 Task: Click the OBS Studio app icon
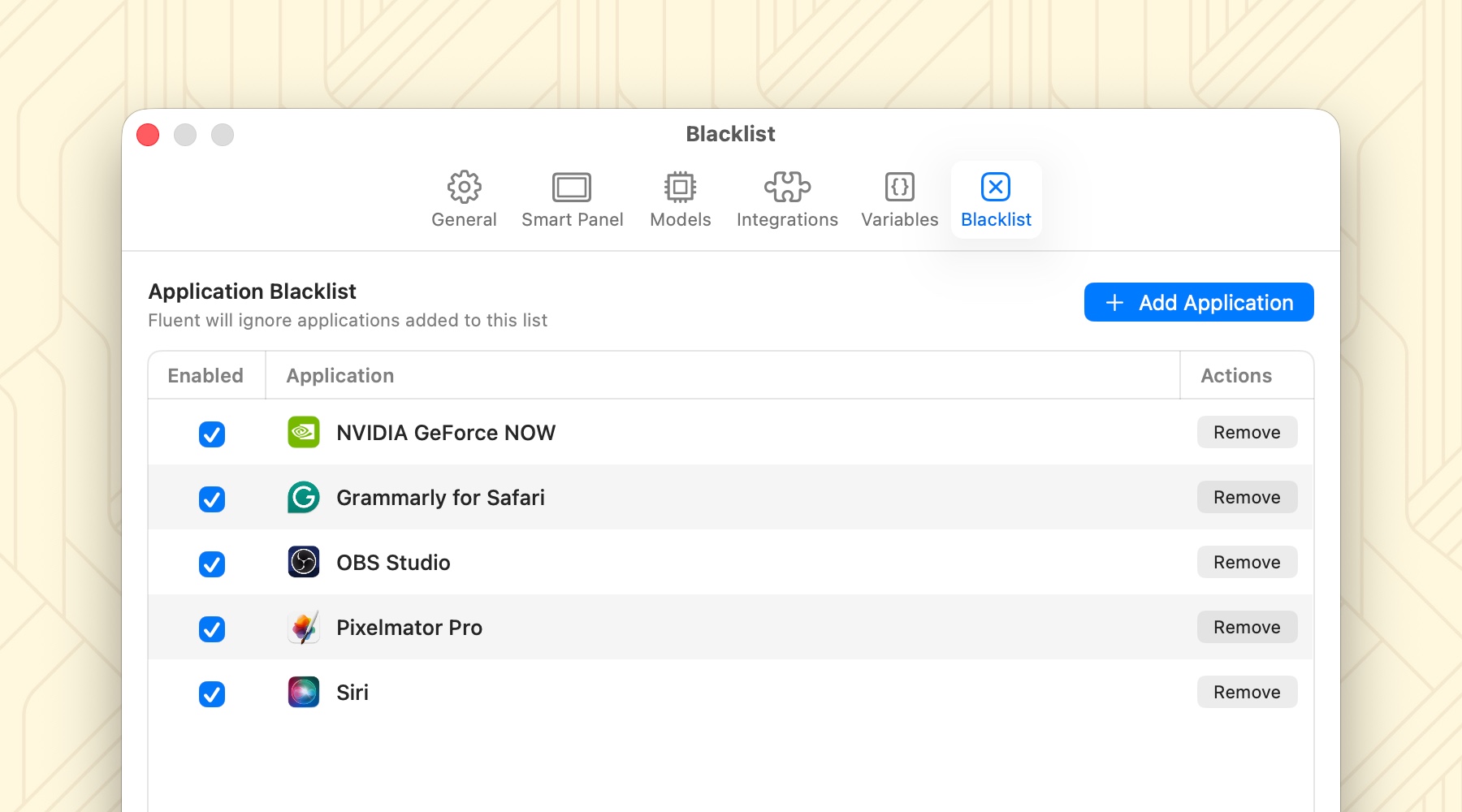(304, 562)
